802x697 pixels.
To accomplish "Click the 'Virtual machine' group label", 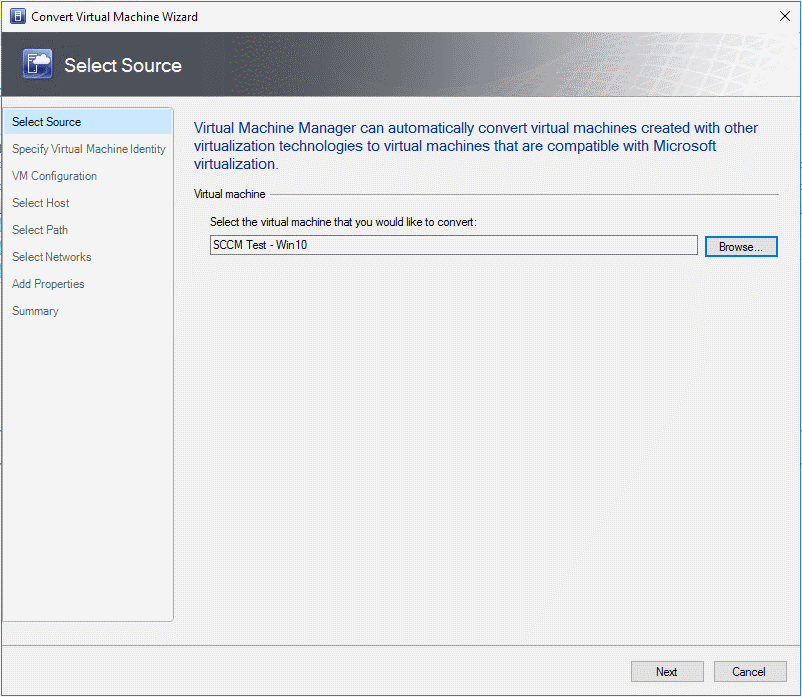I will coord(230,194).
